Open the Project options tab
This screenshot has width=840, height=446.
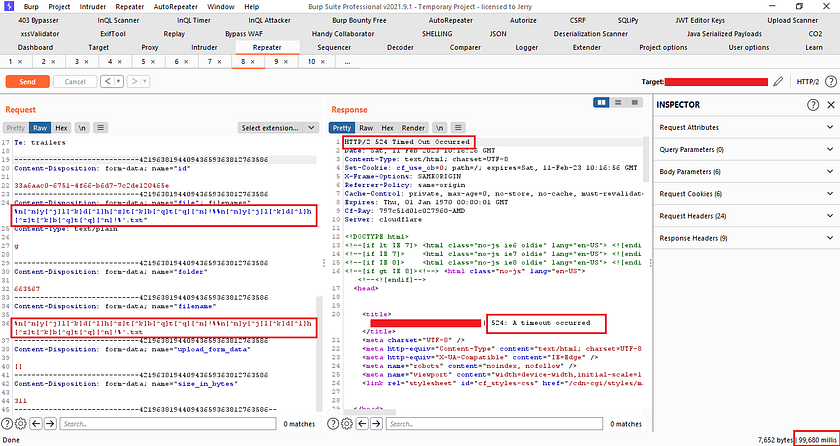tap(663, 47)
